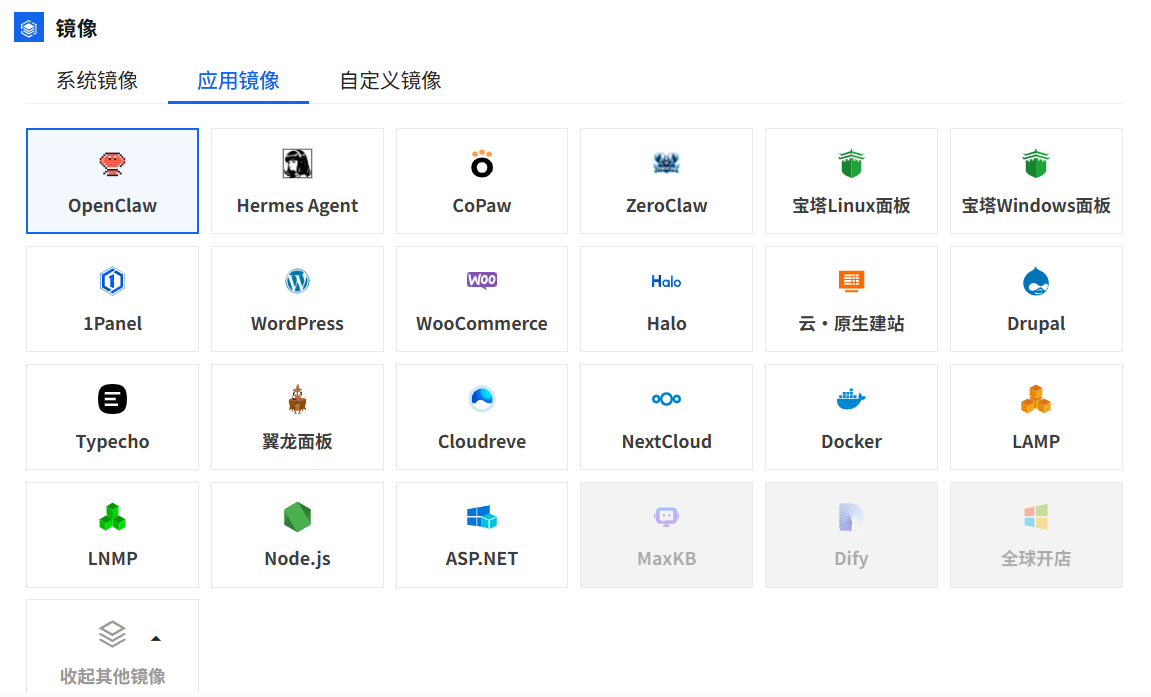Choose the Cloudreve cloud icon

[482, 399]
